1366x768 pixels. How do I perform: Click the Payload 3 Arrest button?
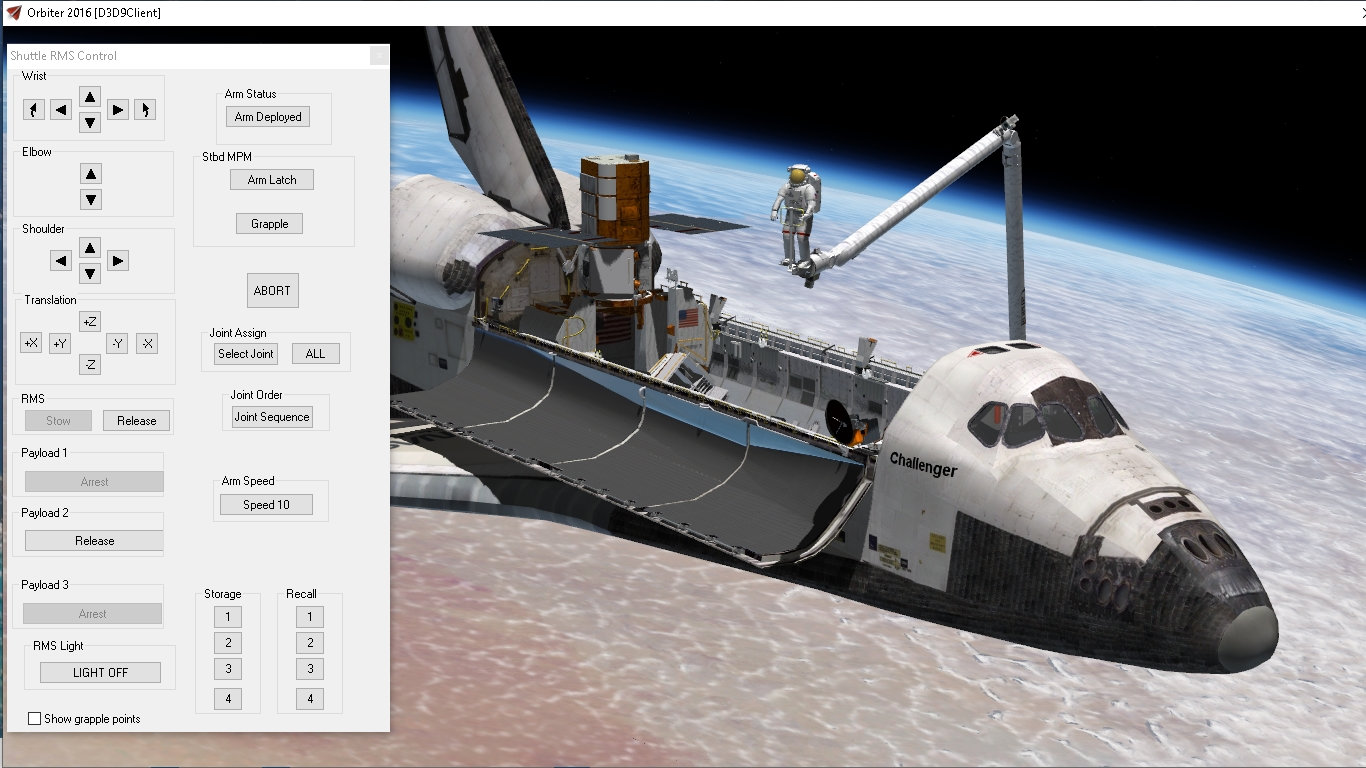point(93,614)
